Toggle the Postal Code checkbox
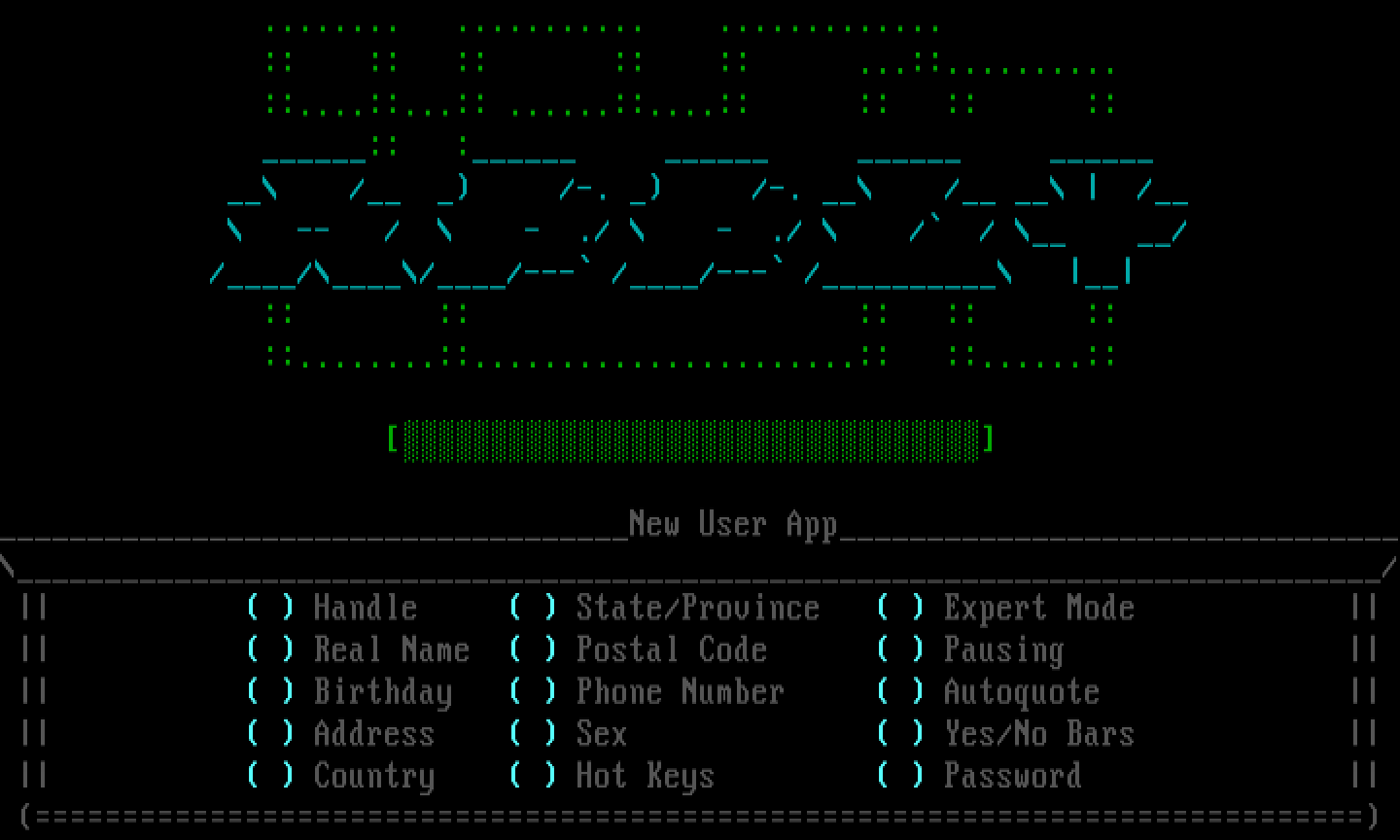The image size is (1400, 840). point(533,649)
